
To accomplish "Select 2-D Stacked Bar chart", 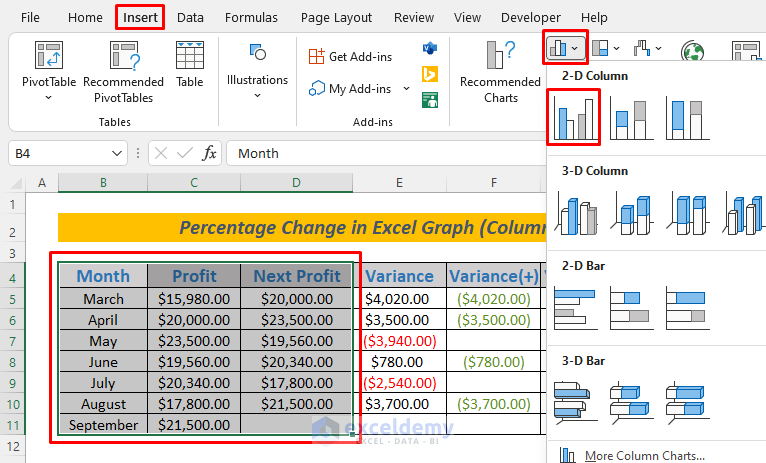I will [632, 308].
